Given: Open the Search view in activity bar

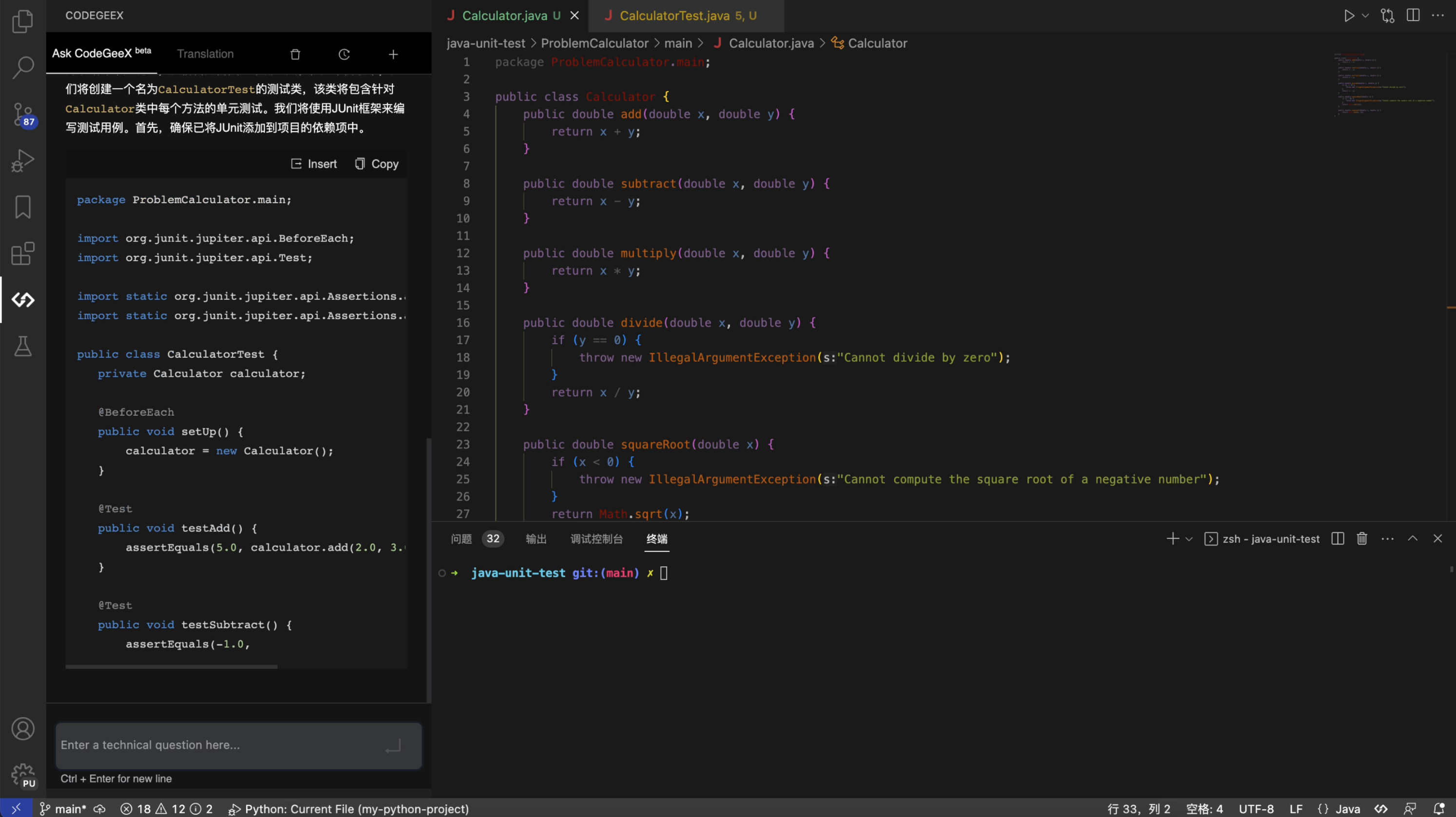Looking at the screenshot, I should 22,67.
